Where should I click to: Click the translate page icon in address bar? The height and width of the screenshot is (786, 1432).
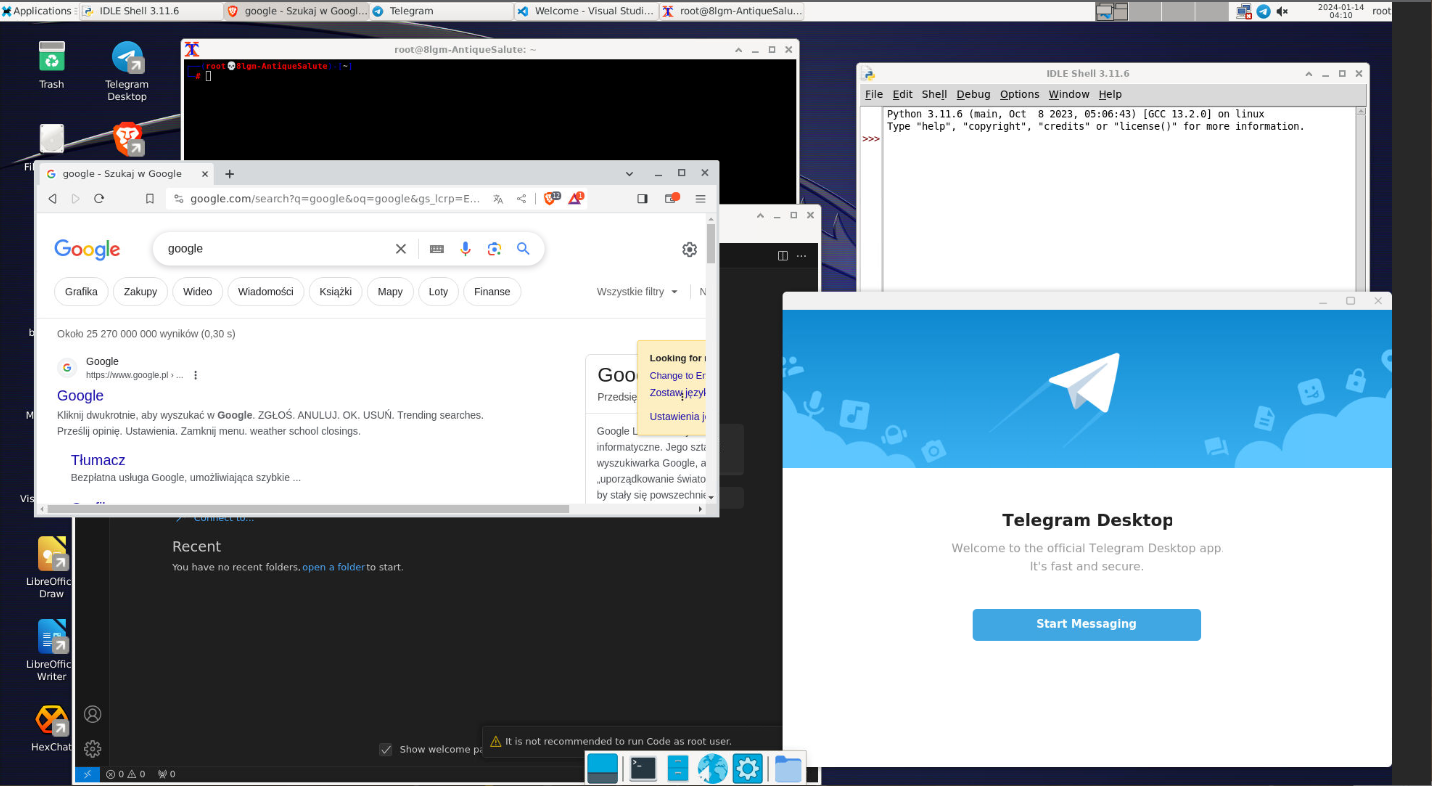(498, 199)
